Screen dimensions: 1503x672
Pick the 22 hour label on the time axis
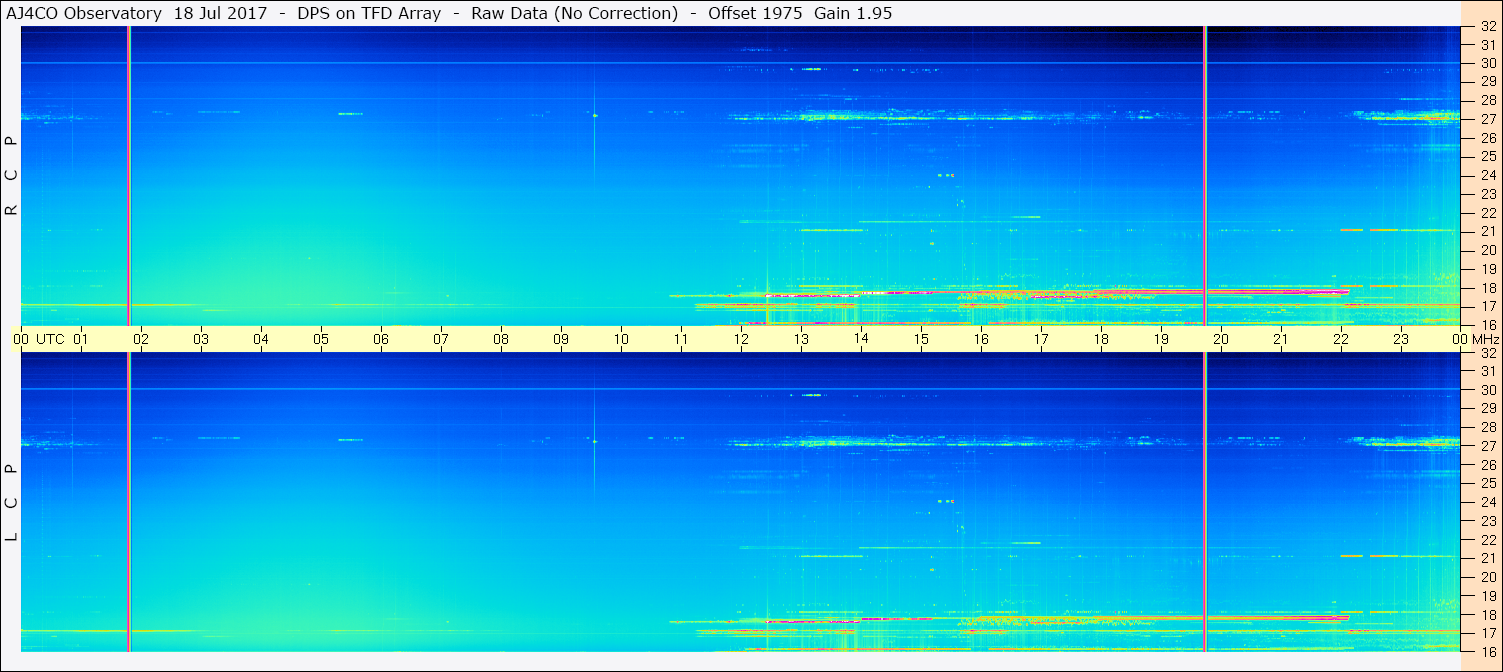point(1341,339)
